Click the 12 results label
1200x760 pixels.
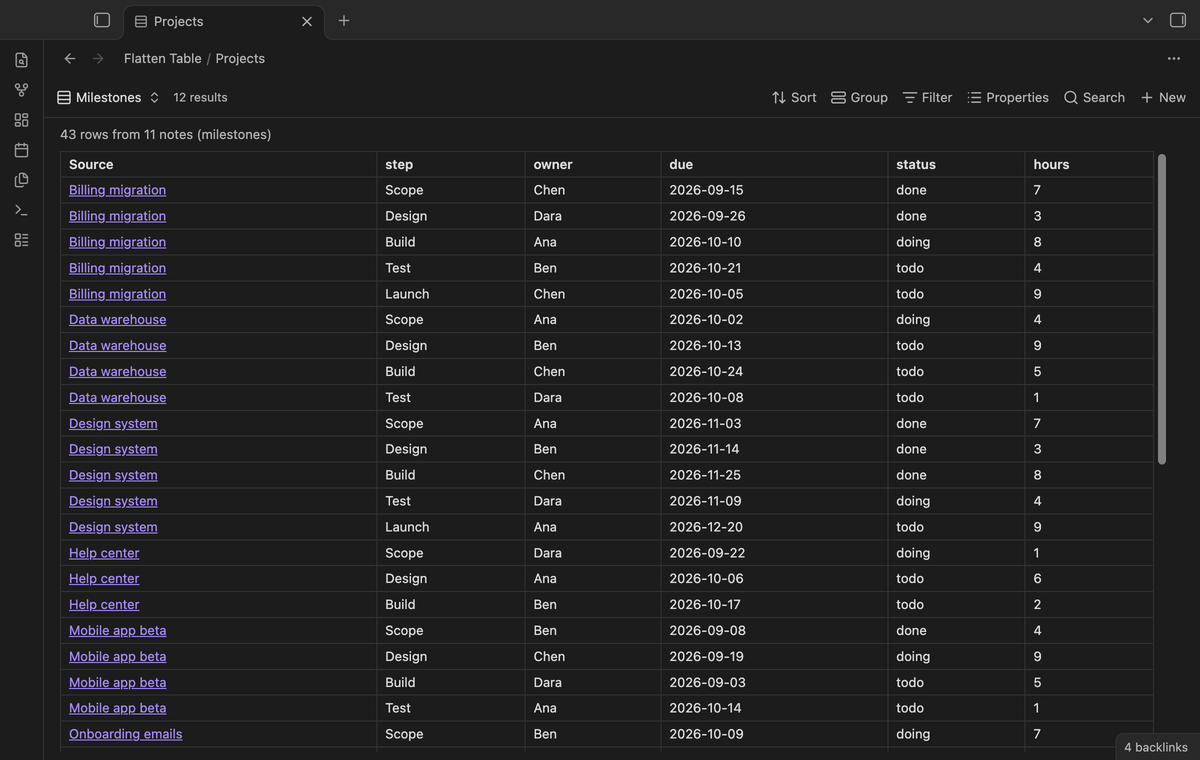click(x=200, y=97)
